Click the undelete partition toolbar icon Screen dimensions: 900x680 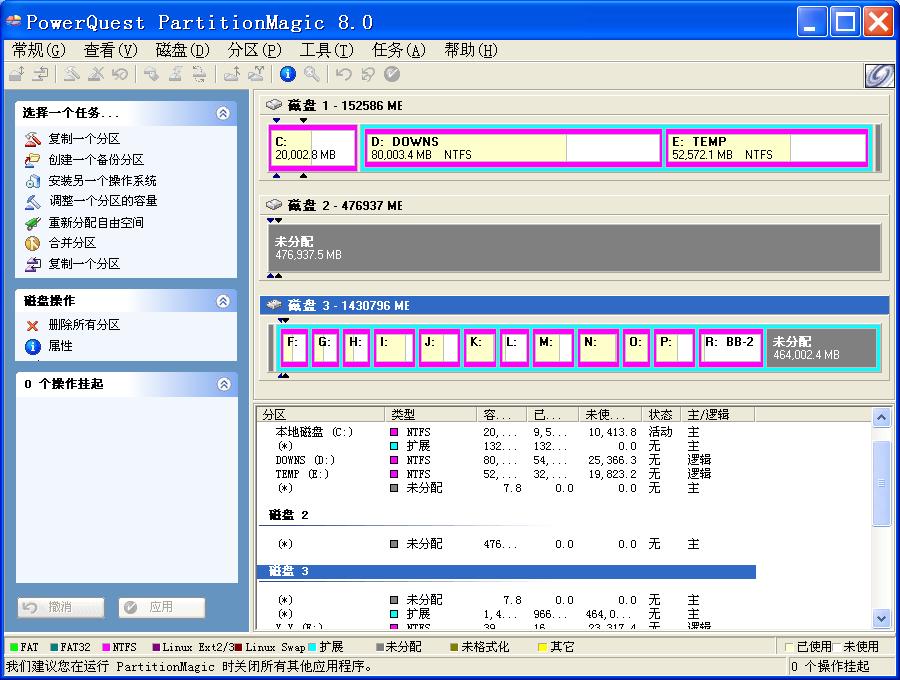tap(120, 74)
